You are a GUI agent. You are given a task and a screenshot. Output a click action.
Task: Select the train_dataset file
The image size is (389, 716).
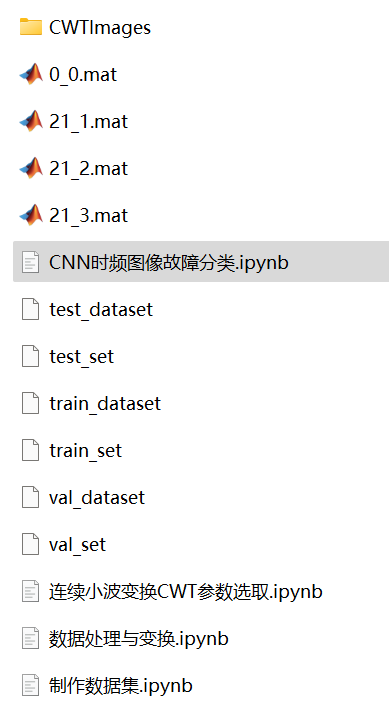[x=105, y=404]
